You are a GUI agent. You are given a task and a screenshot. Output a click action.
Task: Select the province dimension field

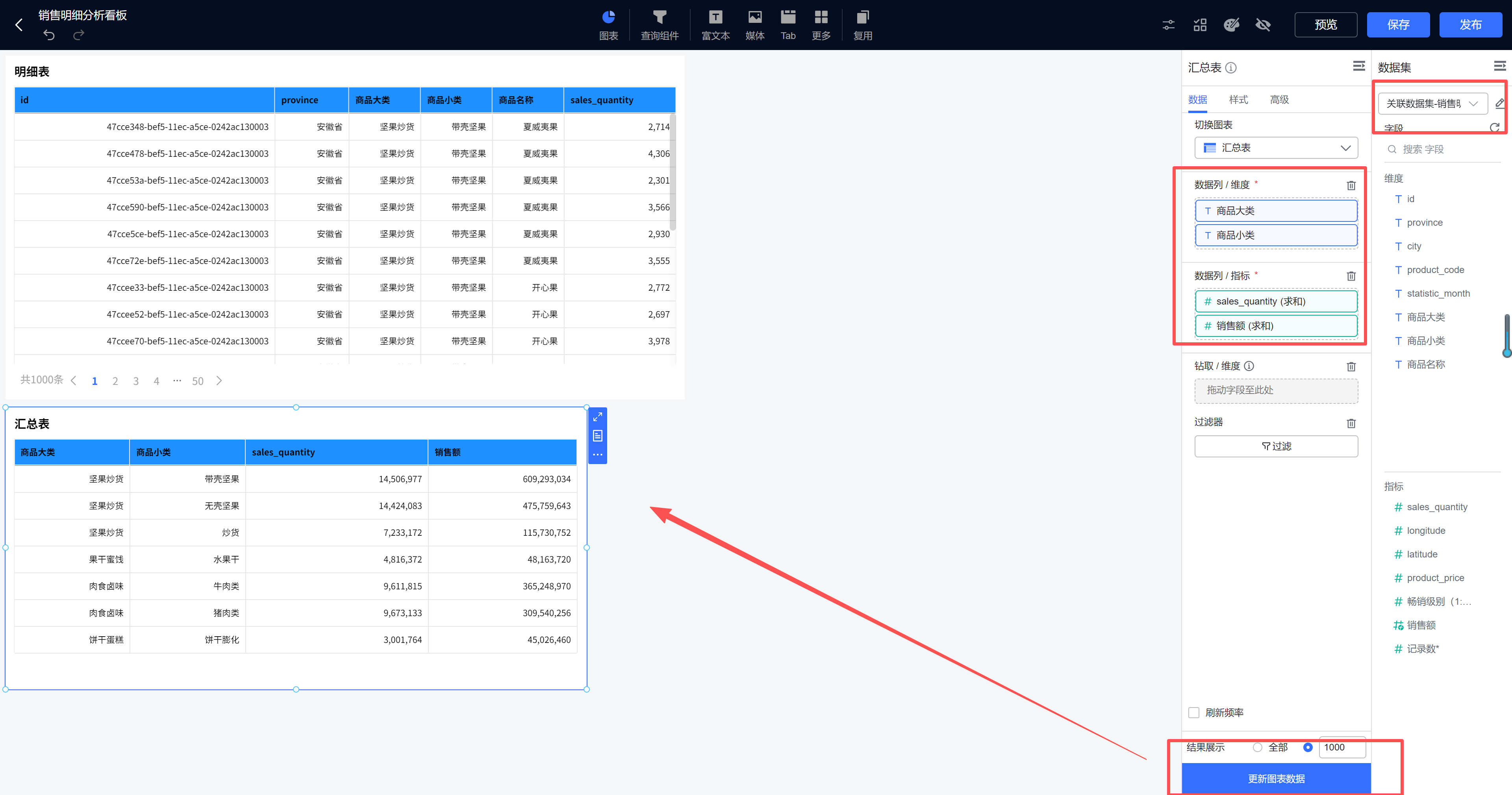[x=1424, y=223]
